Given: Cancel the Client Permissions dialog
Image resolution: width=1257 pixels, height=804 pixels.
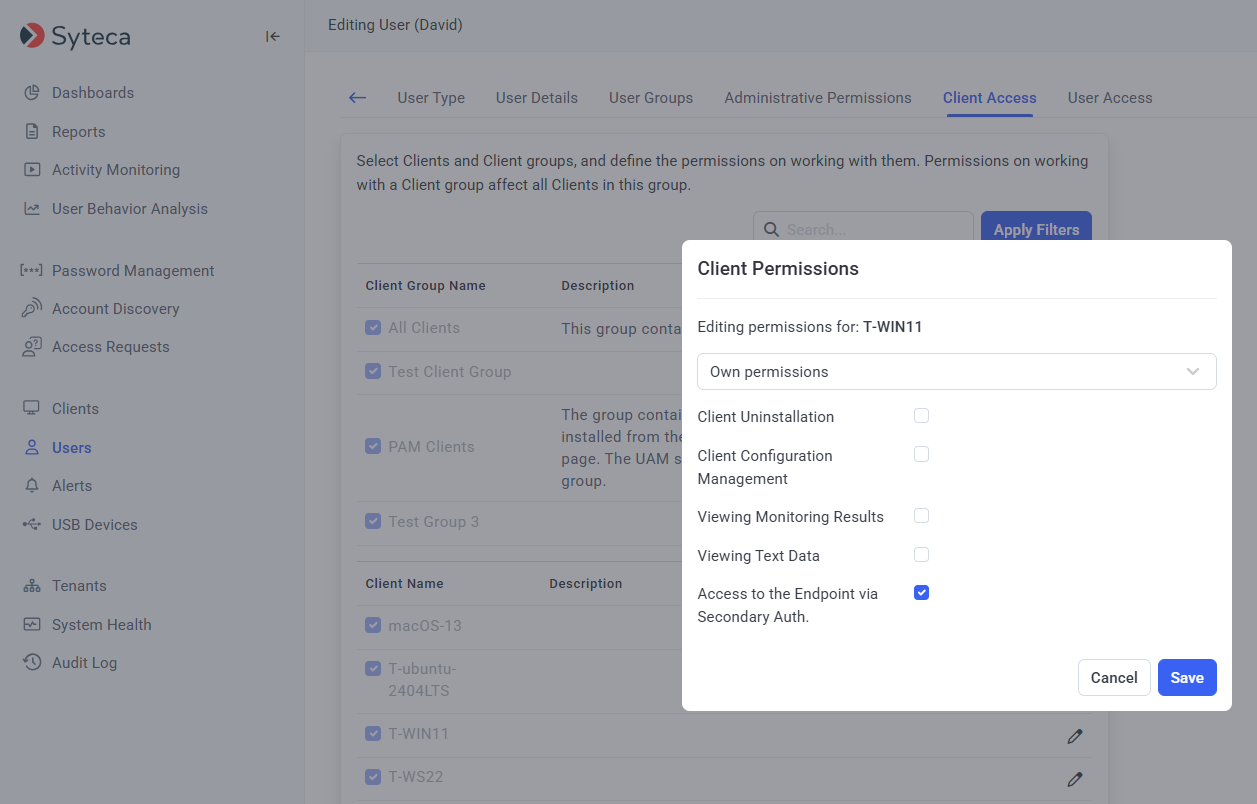Looking at the screenshot, I should pyautogui.click(x=1113, y=678).
